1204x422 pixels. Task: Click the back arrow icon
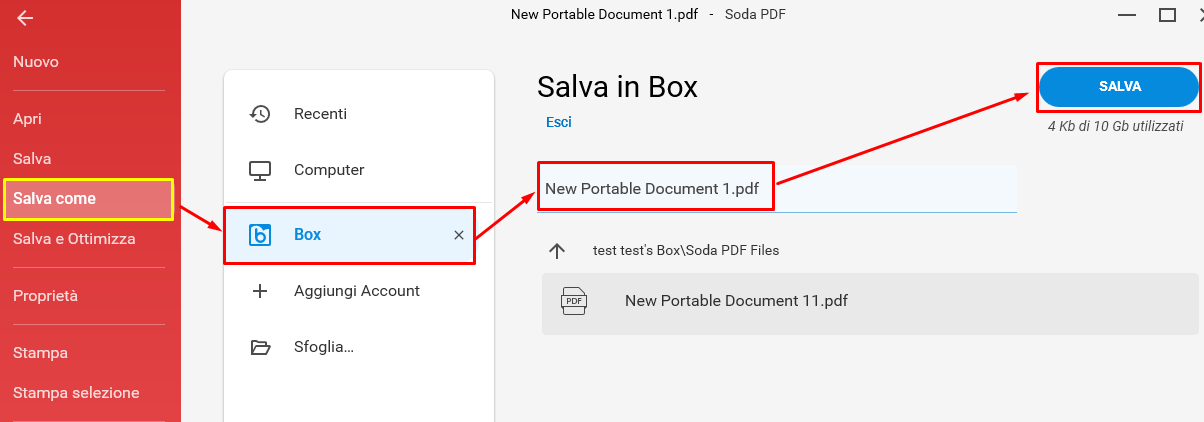[x=25, y=18]
